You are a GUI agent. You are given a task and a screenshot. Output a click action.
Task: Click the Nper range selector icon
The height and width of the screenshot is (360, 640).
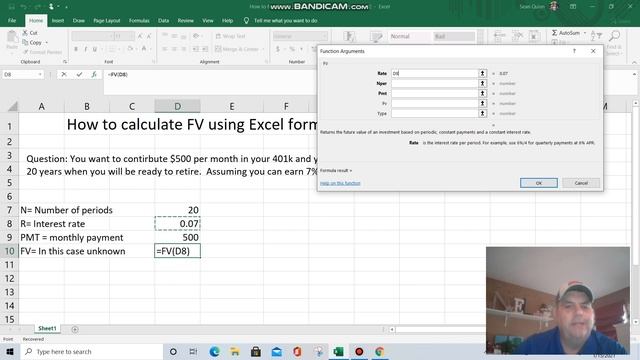(482, 83)
